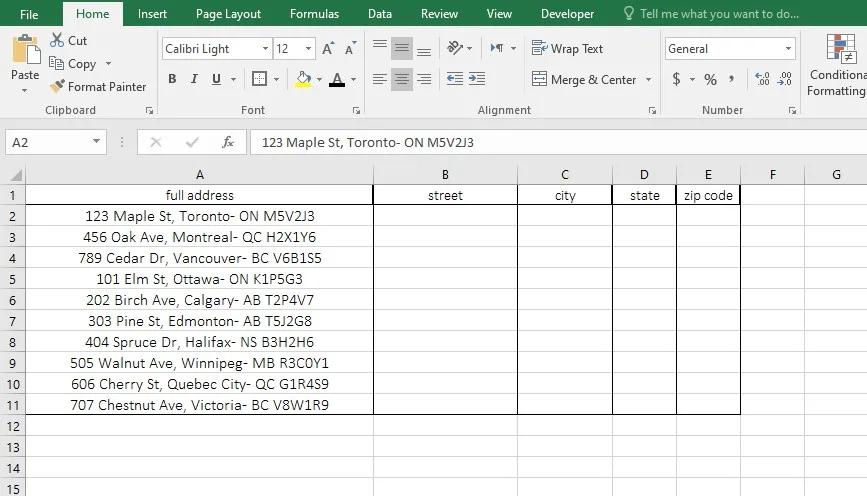867x496 pixels.
Task: Align text left
Action: (x=380, y=79)
